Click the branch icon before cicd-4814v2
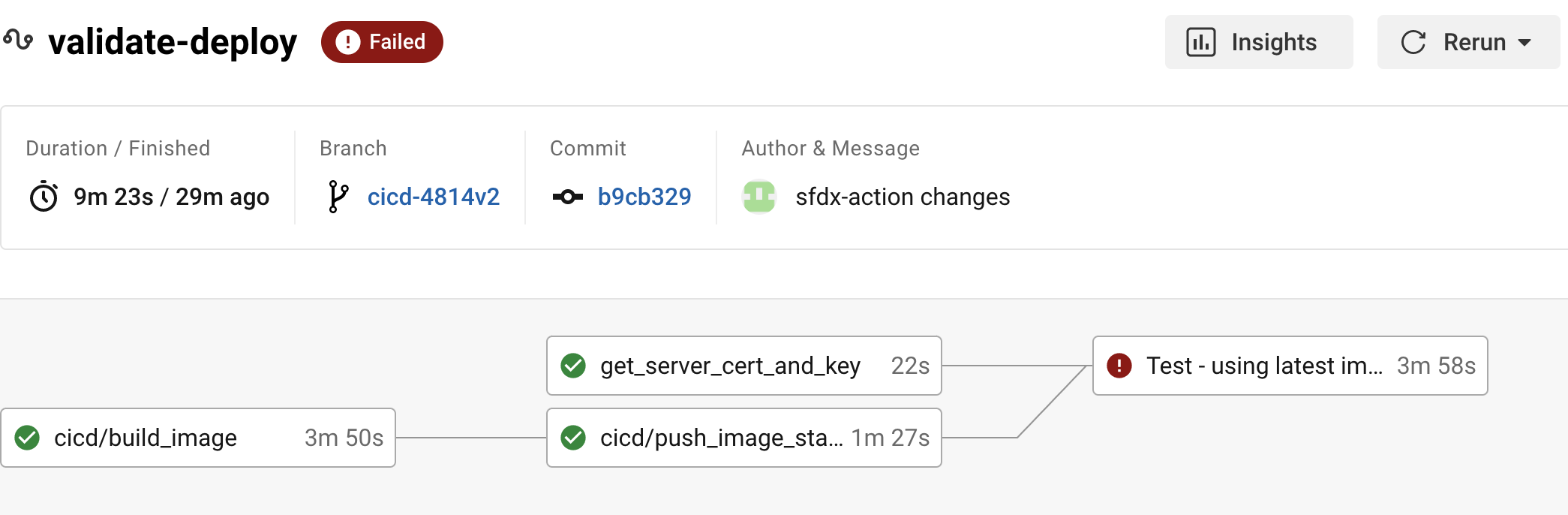This screenshot has width=1568, height=515. click(x=338, y=197)
